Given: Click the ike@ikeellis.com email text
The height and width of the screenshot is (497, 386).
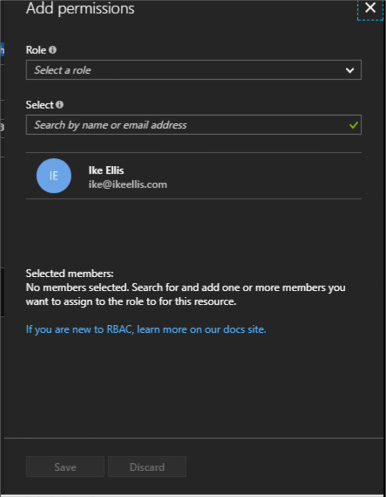Looking at the screenshot, I should 128,184.
